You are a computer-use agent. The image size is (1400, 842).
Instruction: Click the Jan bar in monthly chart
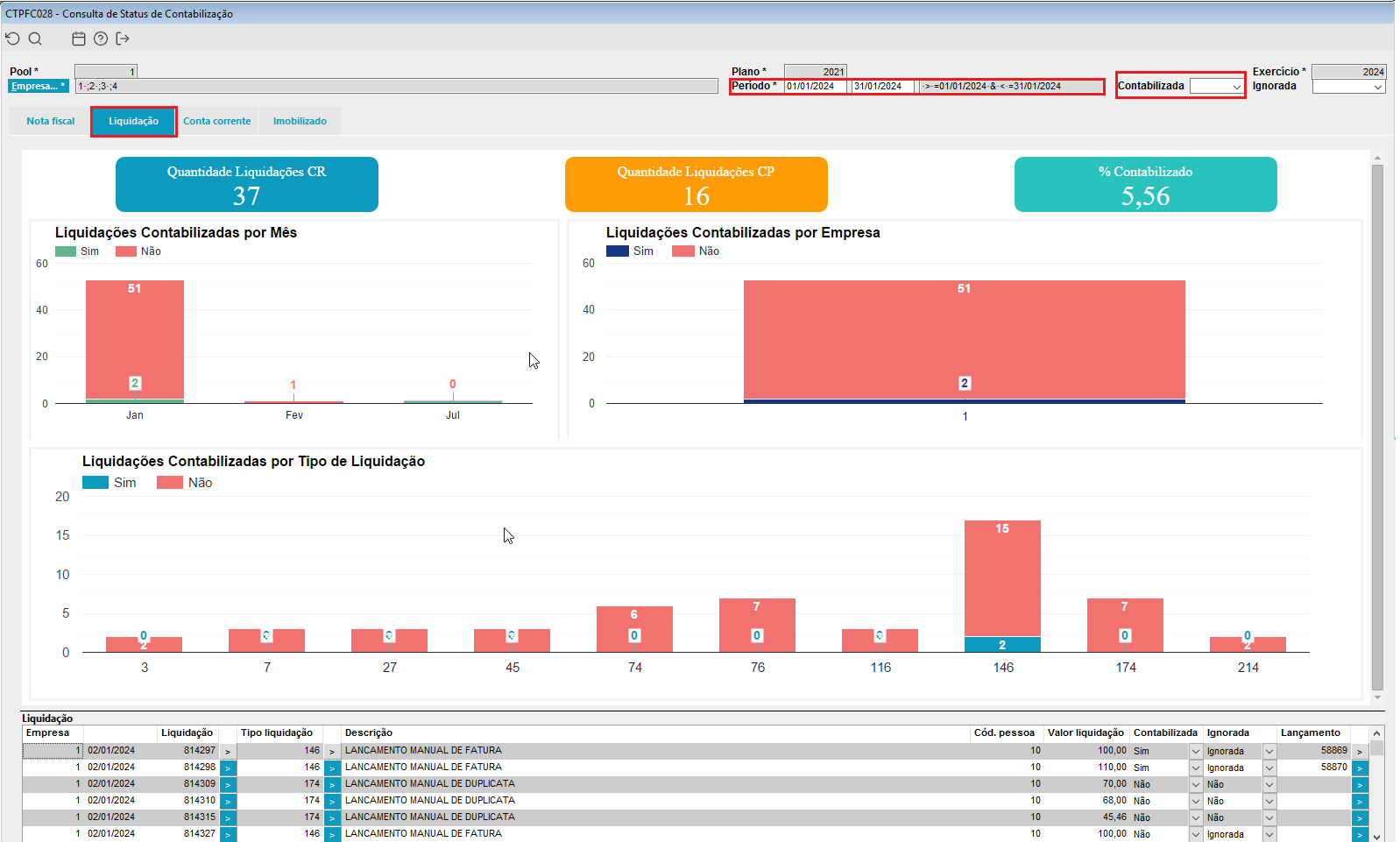click(135, 341)
